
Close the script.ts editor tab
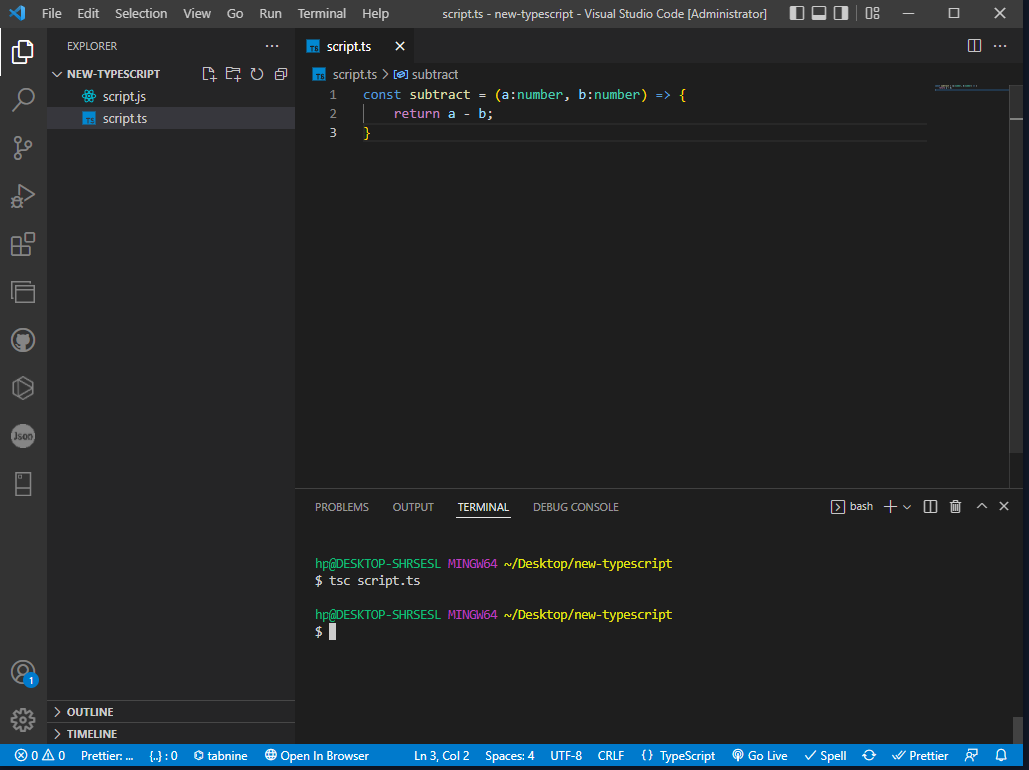pyautogui.click(x=400, y=46)
